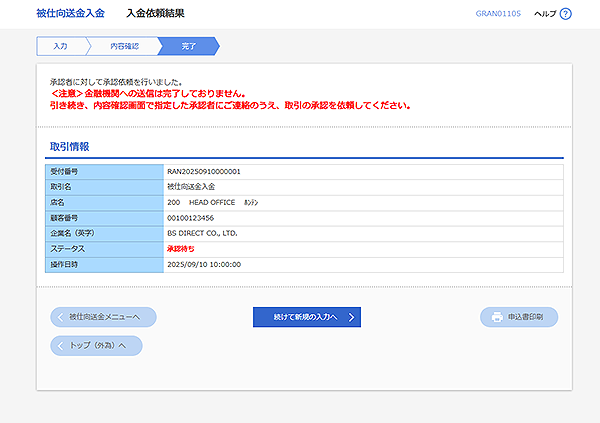The image size is (600, 423).
Task: Click the 入金依頼結果 page title
Action: 155,13
